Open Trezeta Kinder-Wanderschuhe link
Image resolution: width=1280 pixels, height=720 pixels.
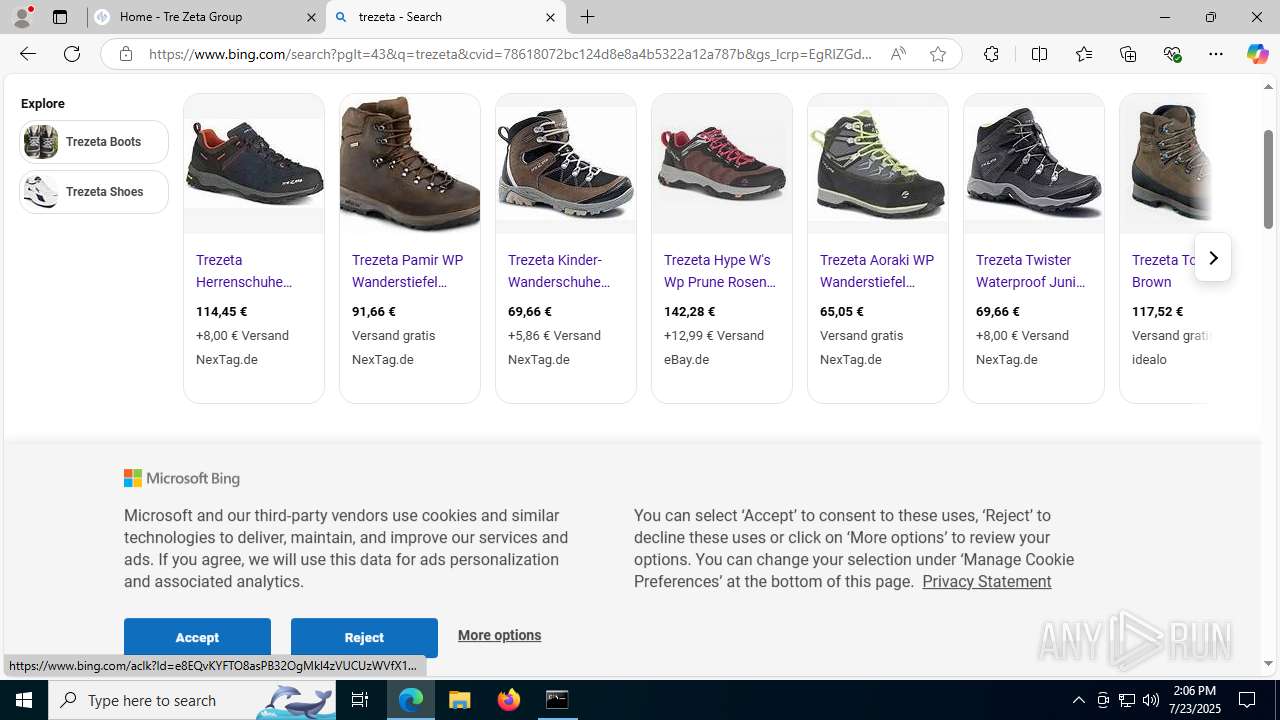click(558, 271)
